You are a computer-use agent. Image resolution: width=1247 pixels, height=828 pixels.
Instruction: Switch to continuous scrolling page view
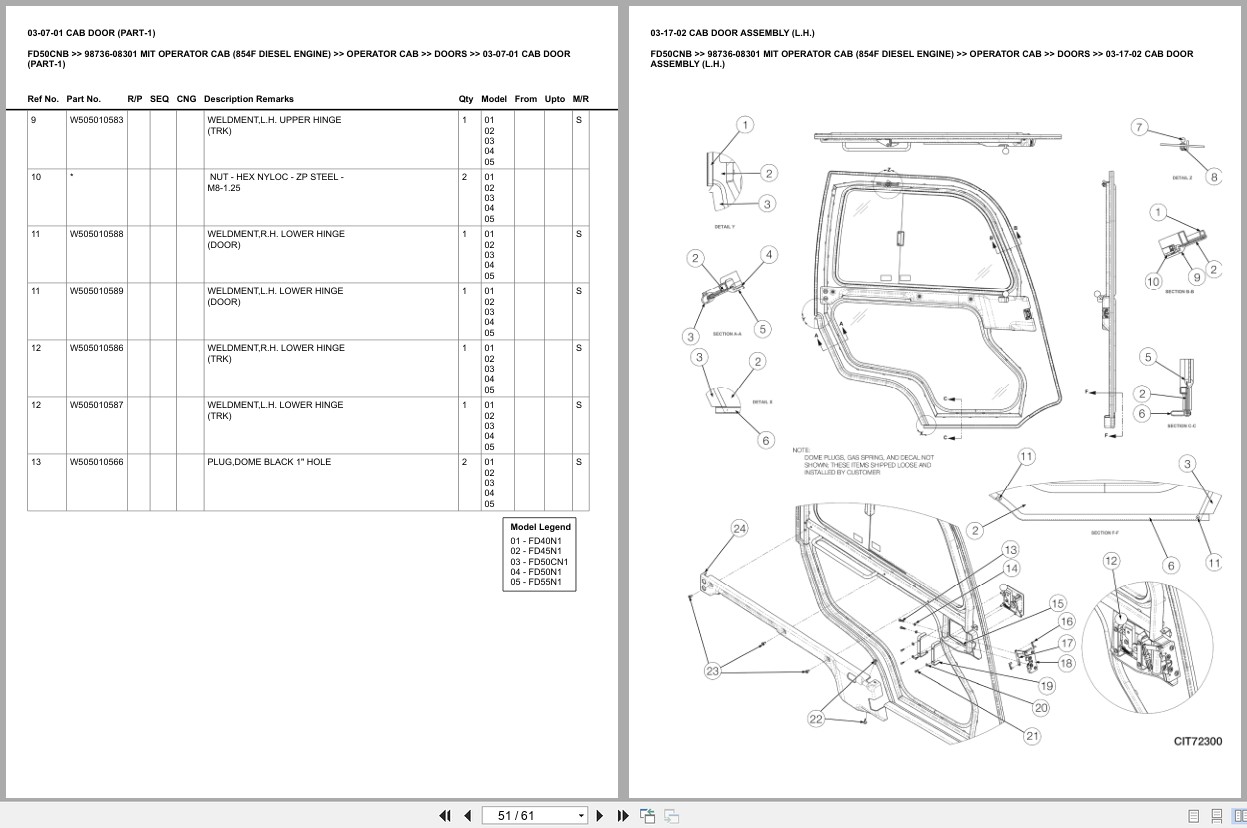click(x=1217, y=816)
